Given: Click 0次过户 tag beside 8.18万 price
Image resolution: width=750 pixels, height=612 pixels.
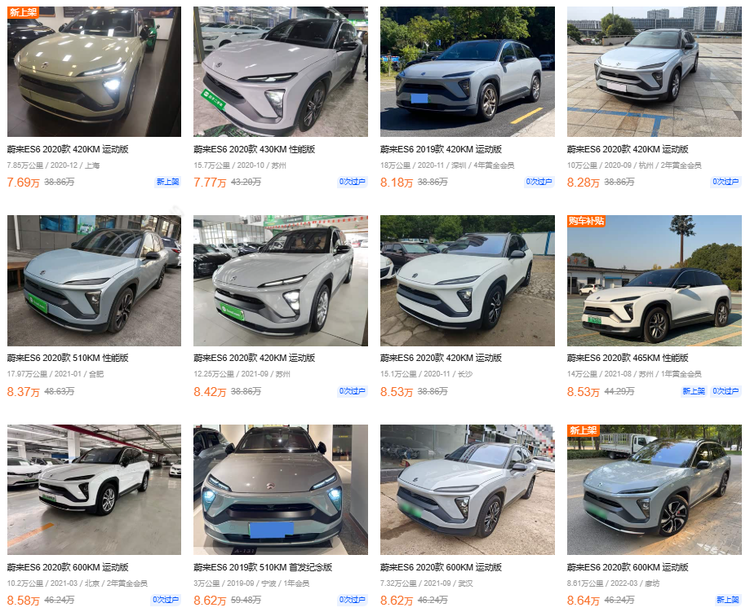Looking at the screenshot, I should (539, 182).
